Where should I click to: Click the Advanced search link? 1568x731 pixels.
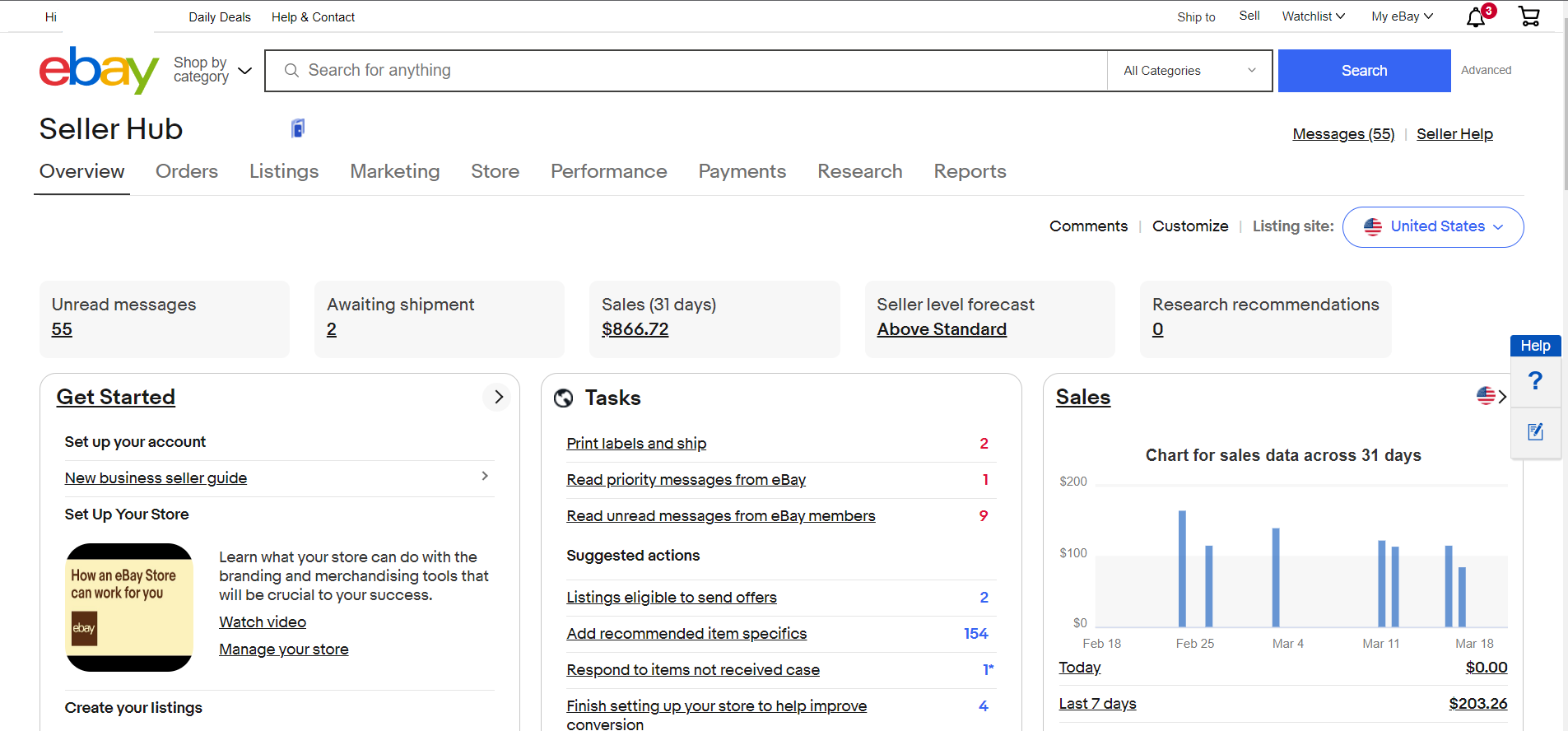click(1486, 70)
